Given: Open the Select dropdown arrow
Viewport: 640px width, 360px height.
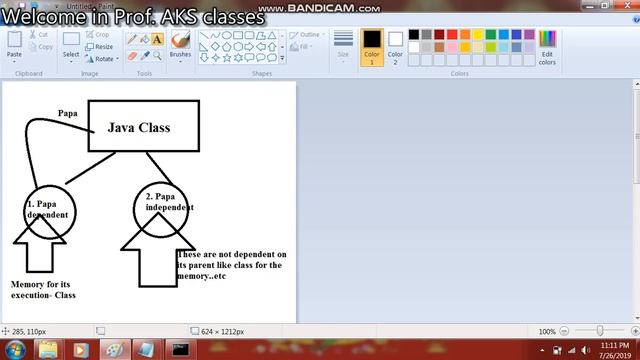Looking at the screenshot, I should (x=71, y=62).
